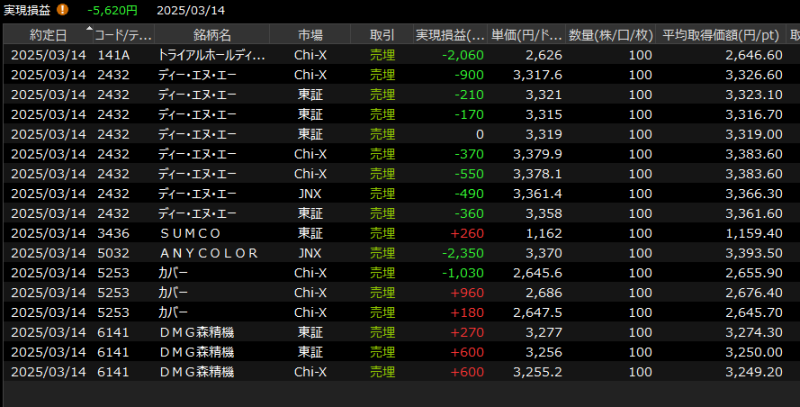
Task: Click the -550 realized loss cell
Action: 469,174
